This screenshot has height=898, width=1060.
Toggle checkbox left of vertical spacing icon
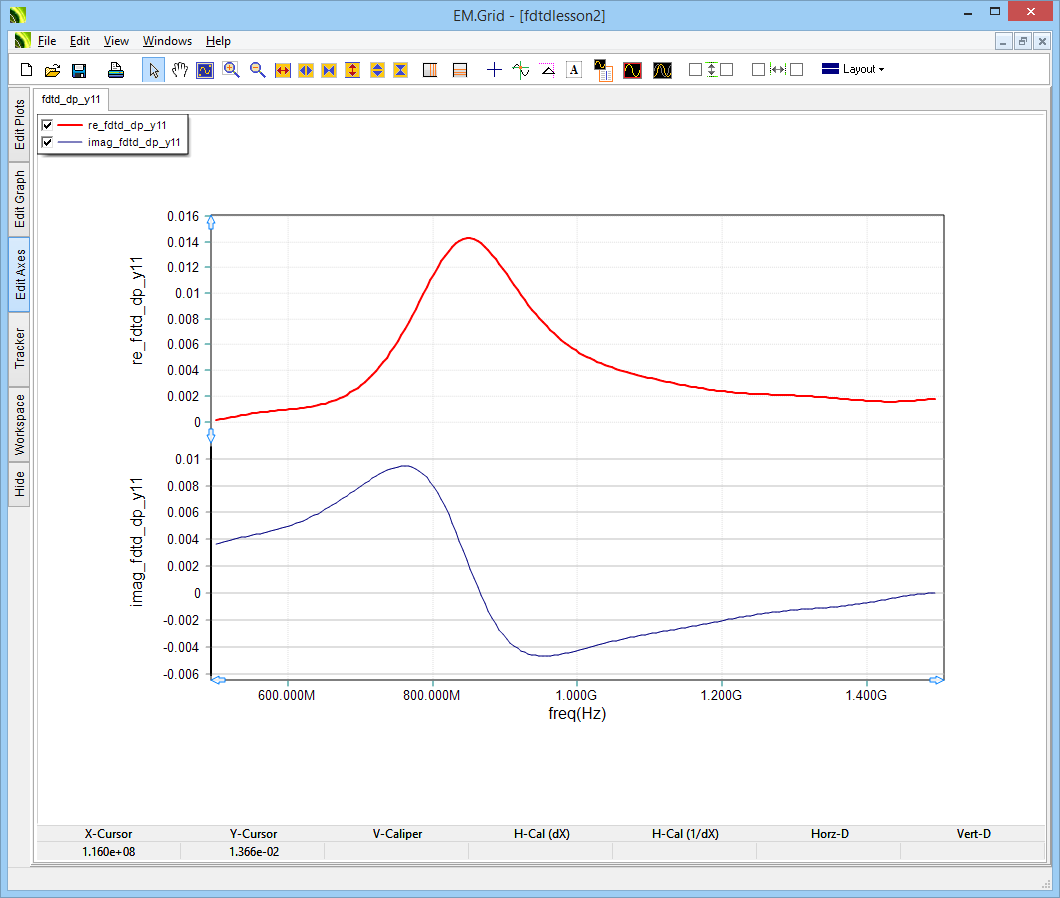[x=695, y=70]
